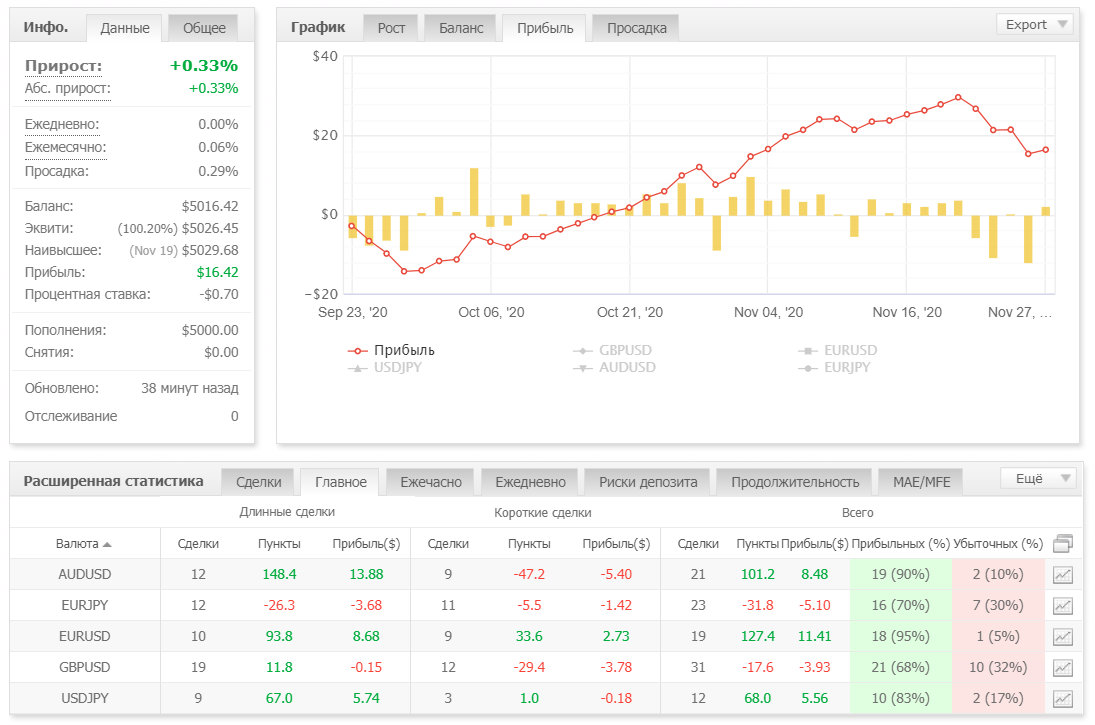Image resolution: width=1095 pixels, height=725 pixels.
Task: Sort table by Валюта column arrow
Action: tap(107, 544)
